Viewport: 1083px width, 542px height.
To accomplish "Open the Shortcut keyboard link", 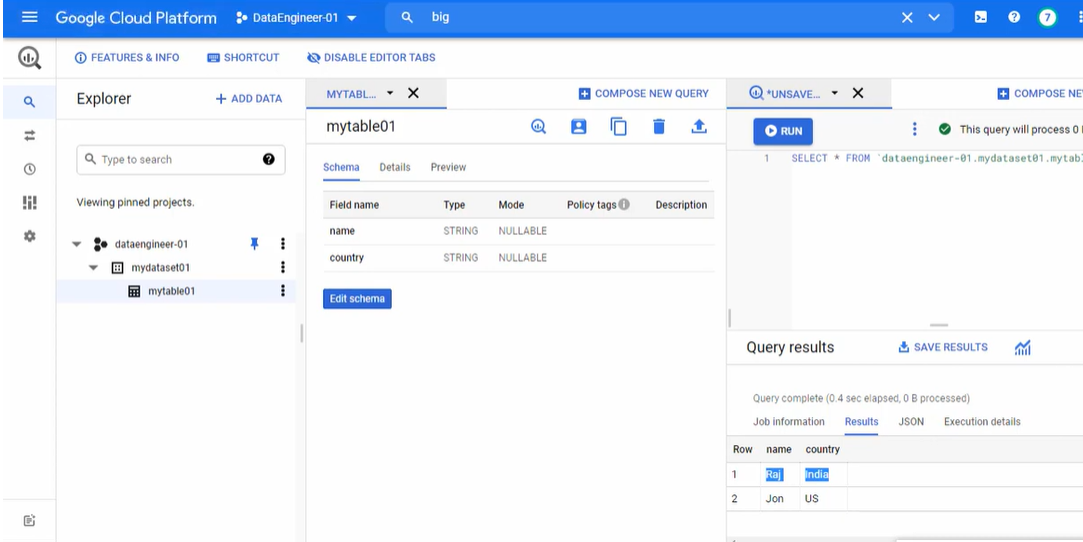I will [x=243, y=58].
